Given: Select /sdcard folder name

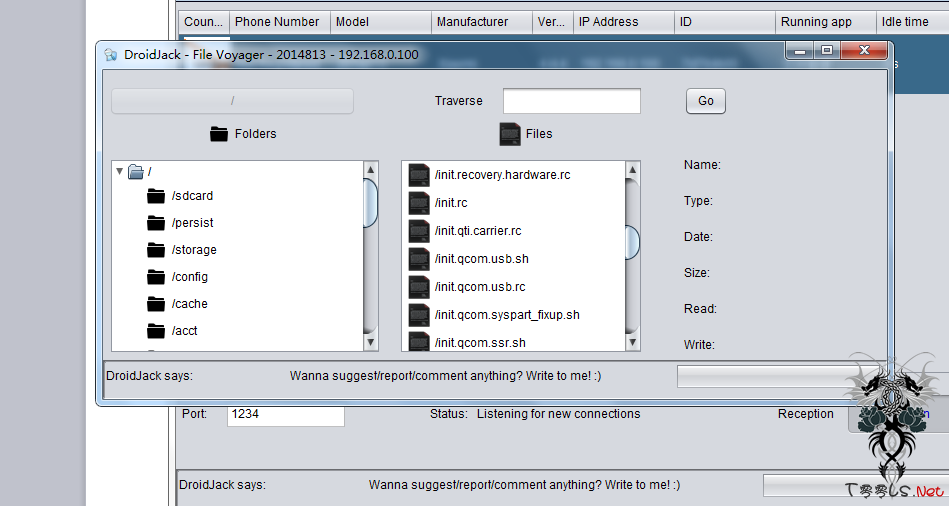Looking at the screenshot, I should 192,196.
